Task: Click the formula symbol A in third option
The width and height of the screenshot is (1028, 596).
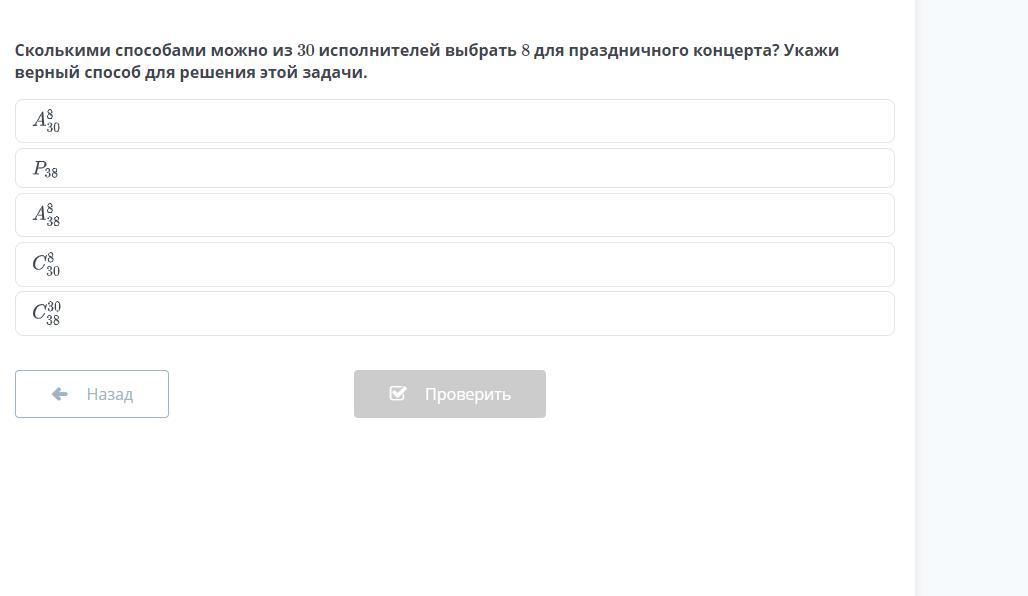Action: coord(39,214)
